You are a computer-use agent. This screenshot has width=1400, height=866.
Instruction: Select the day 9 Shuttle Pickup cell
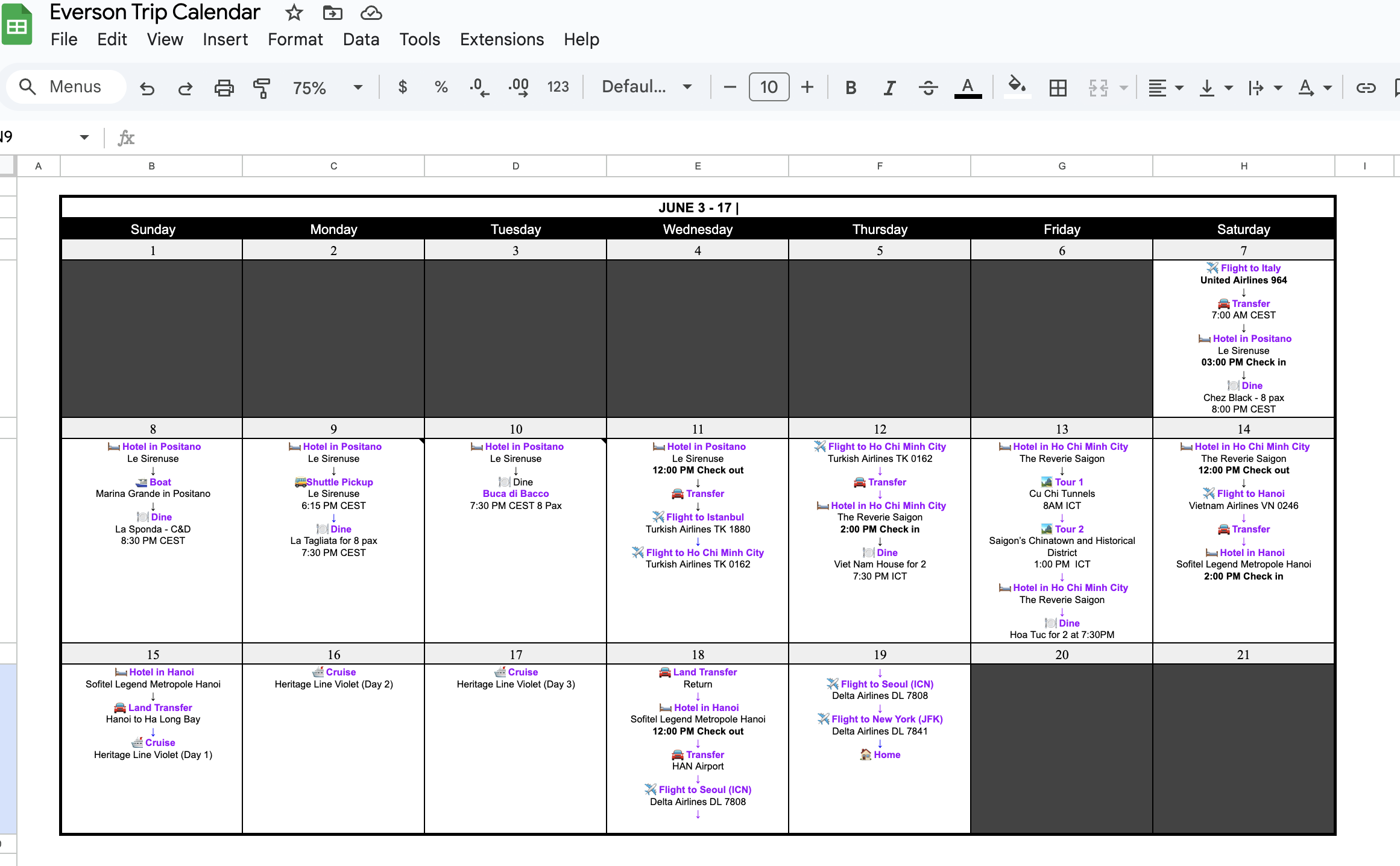pos(333,540)
